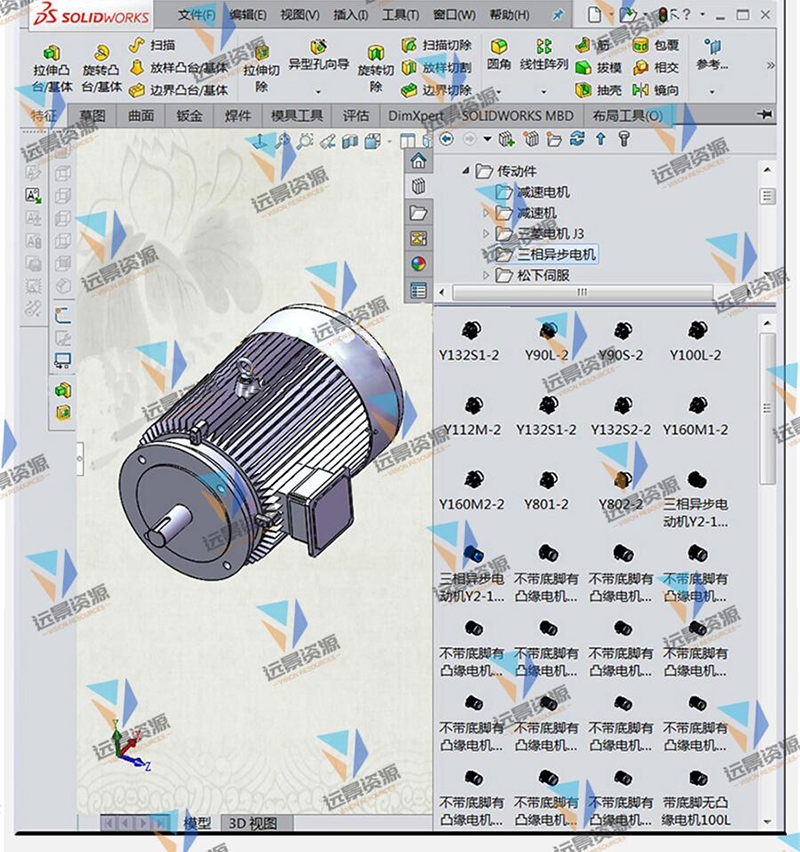The image size is (800, 852).
Task: Select the 筋 rib tool
Action: (x=592, y=45)
